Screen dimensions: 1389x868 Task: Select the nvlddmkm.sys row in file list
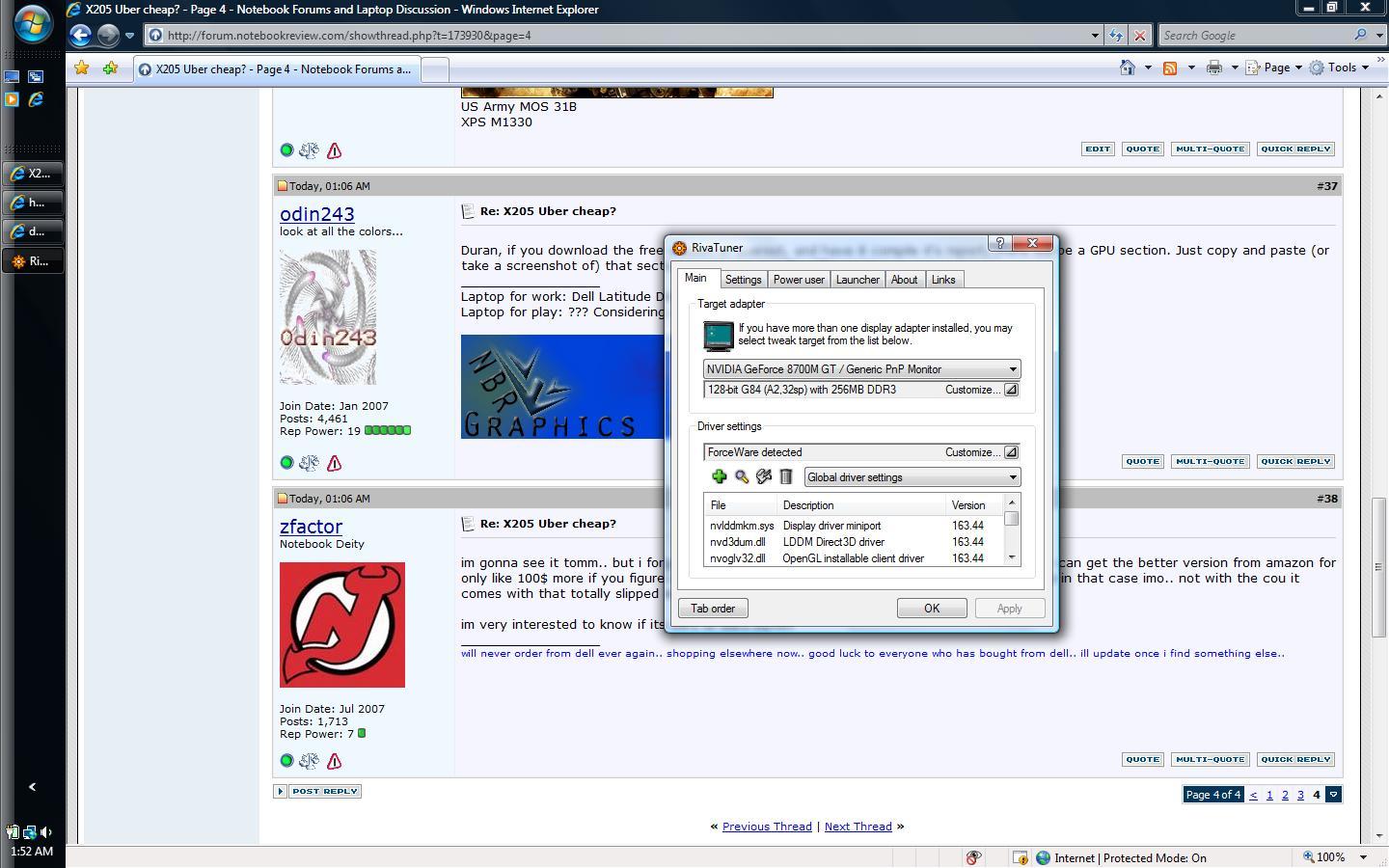coord(854,526)
